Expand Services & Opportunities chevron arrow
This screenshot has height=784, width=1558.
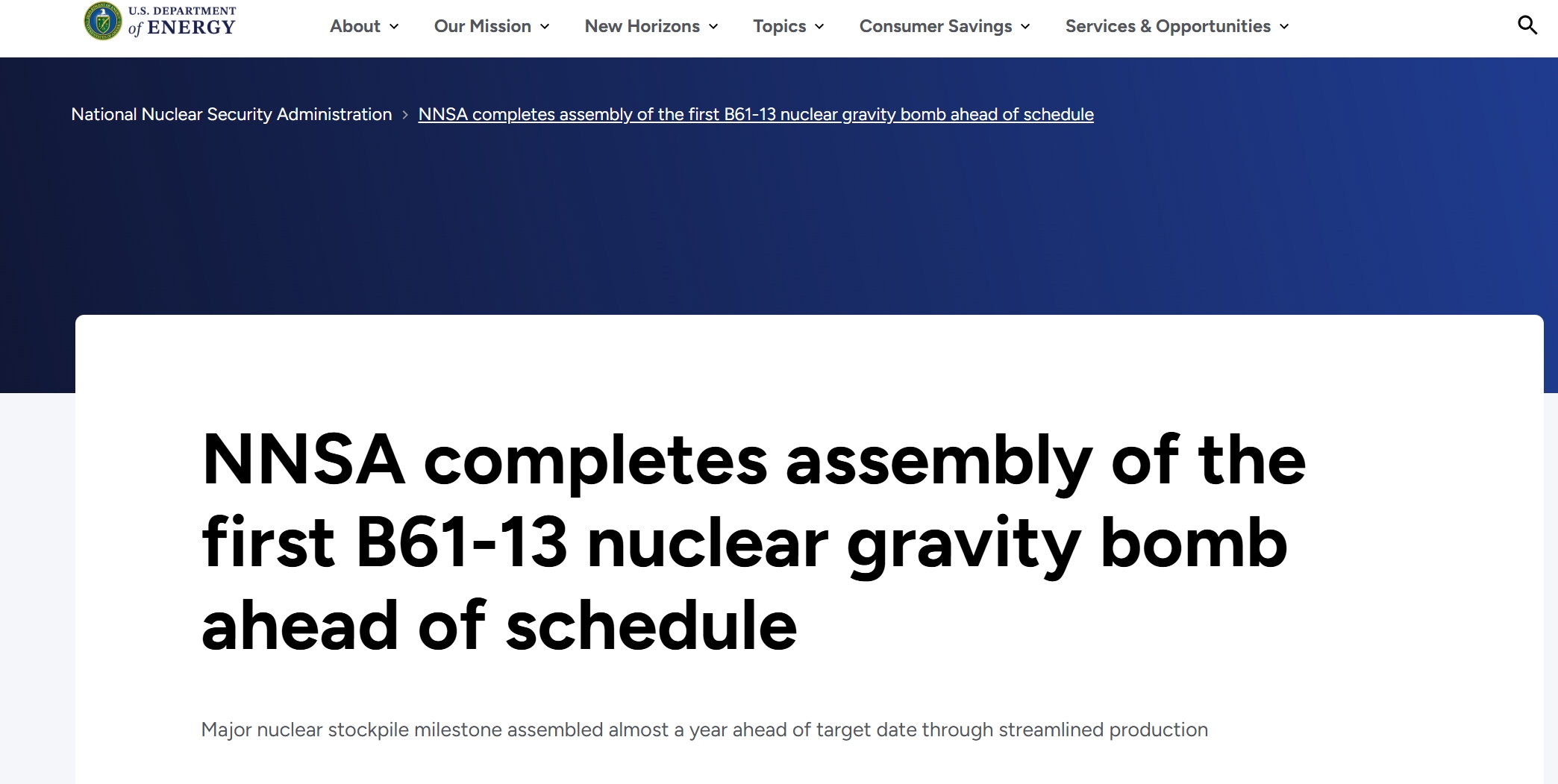pos(1284,27)
